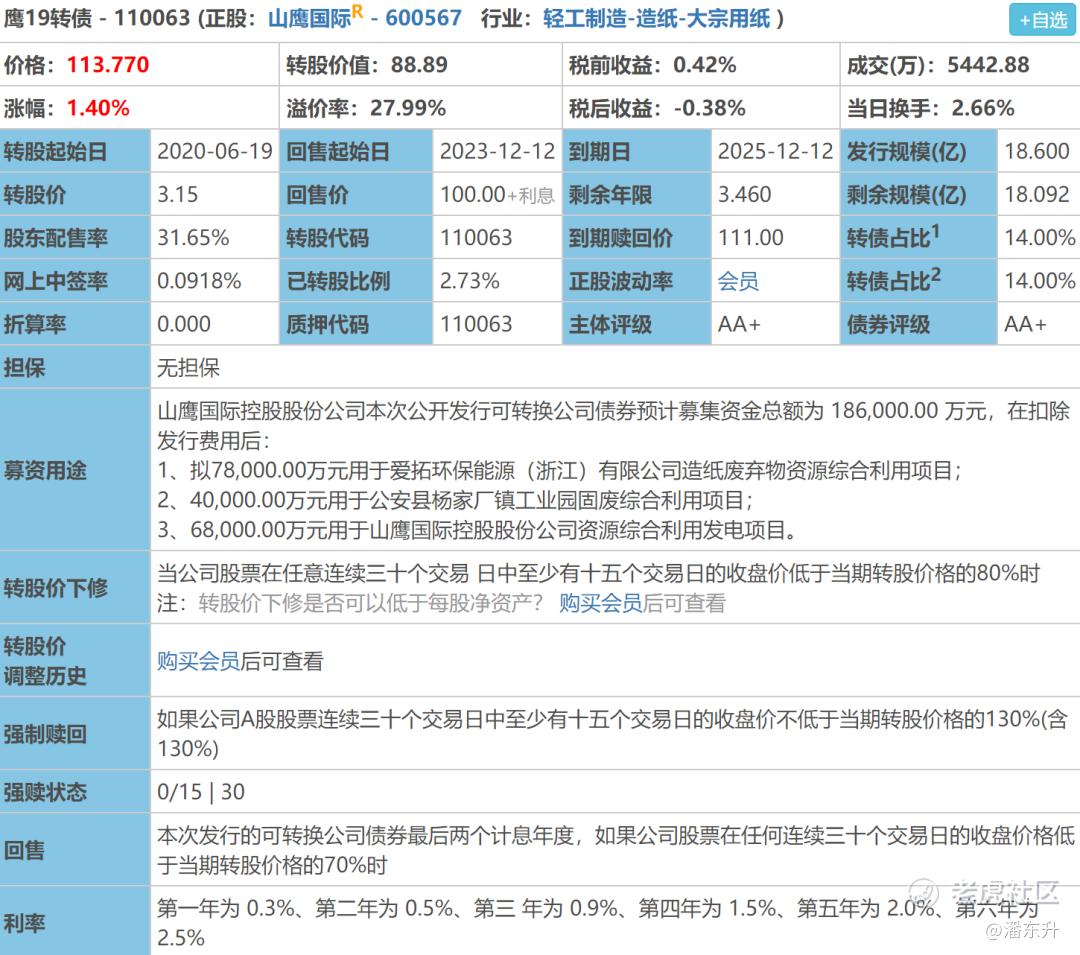Click 购买会员 link in 转股价调整历史 row
1080x955 pixels.
click(x=198, y=661)
